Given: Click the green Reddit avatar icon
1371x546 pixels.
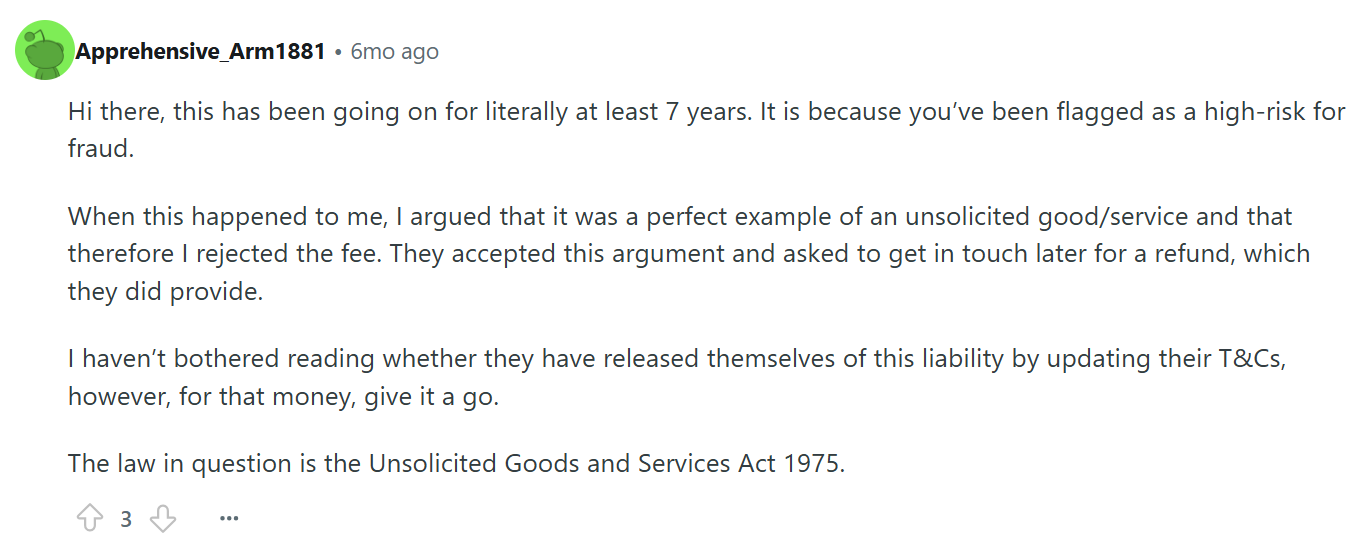Looking at the screenshot, I should point(45,50).
